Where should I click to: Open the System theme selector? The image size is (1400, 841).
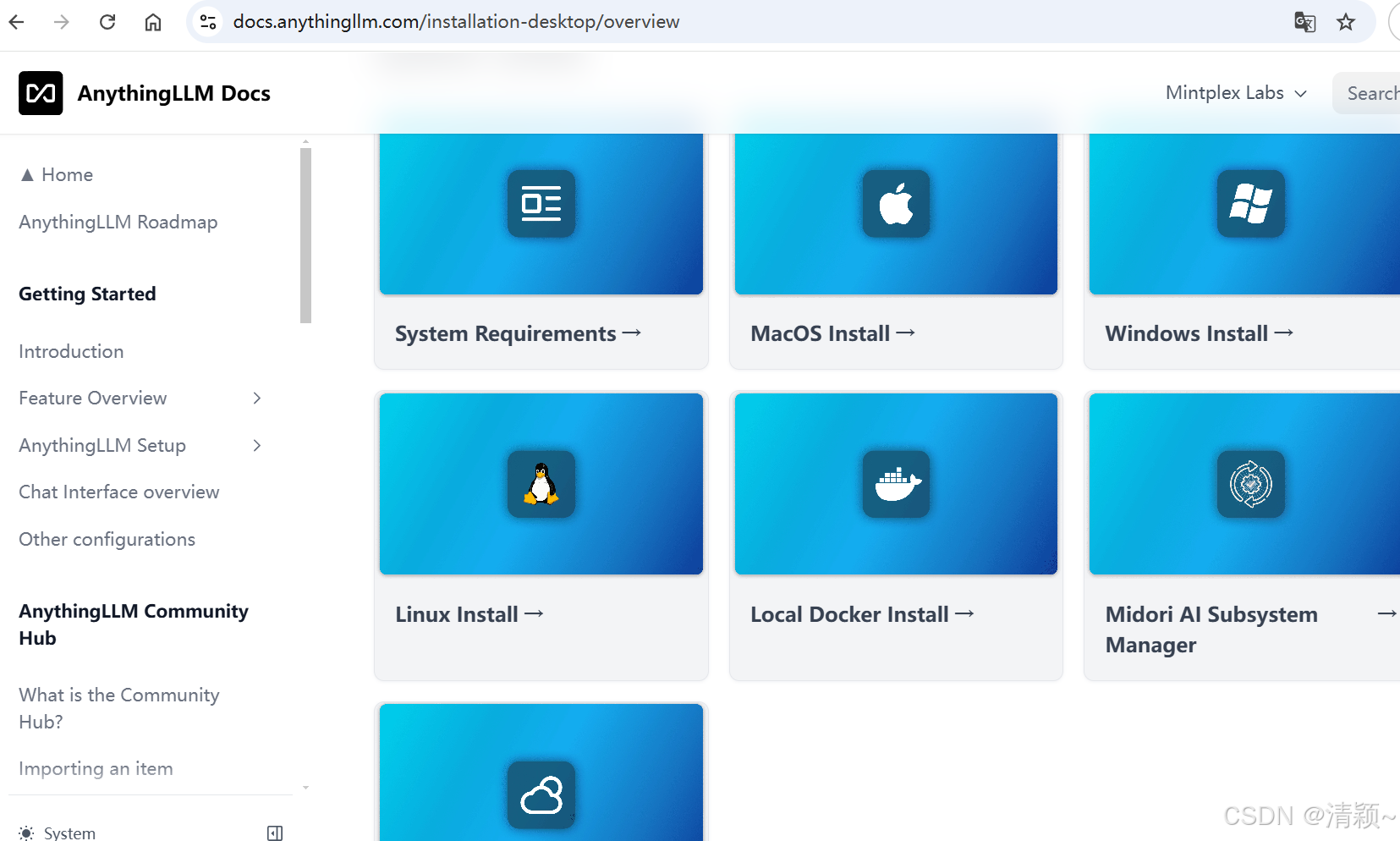point(58,833)
